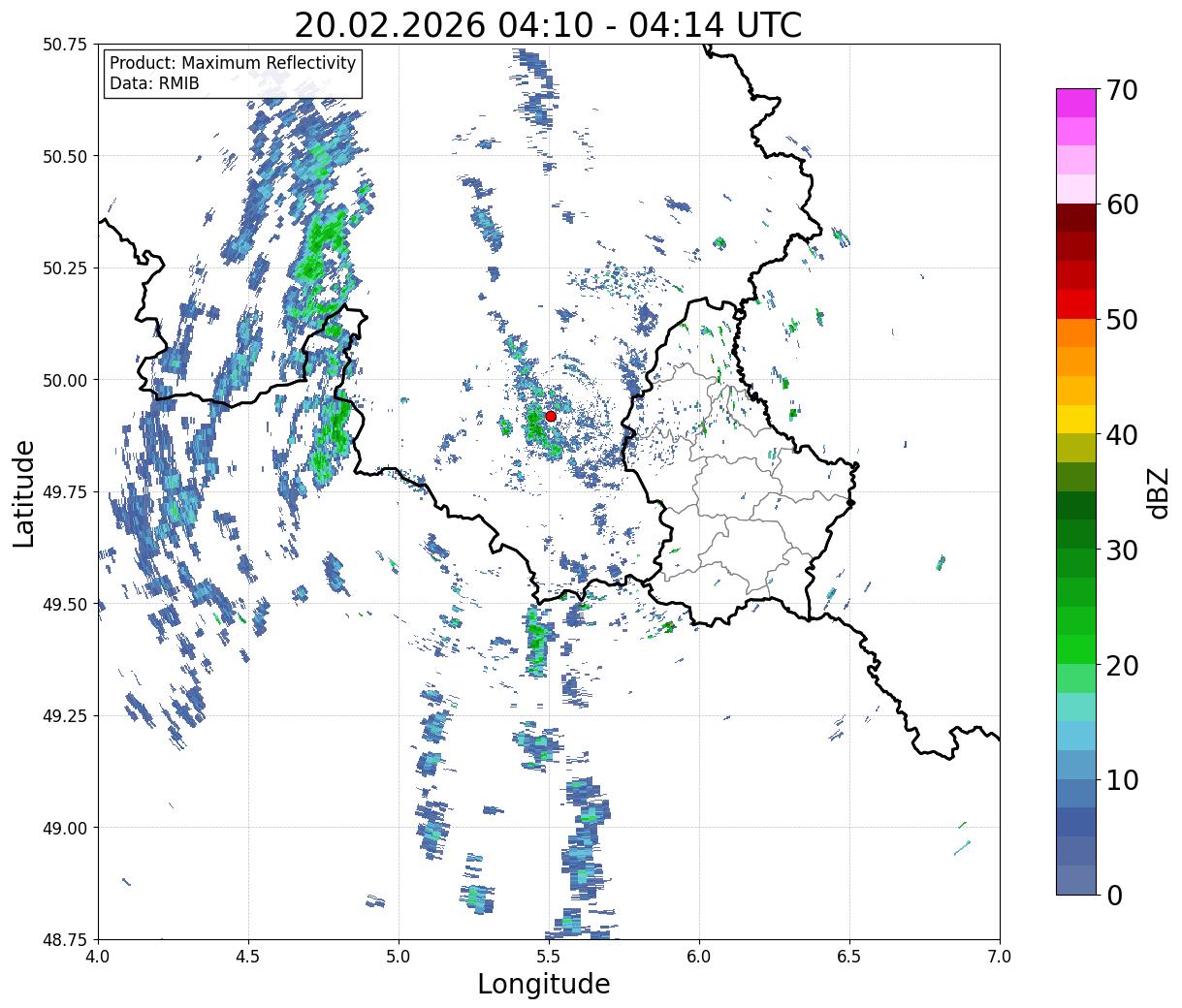Click the 30 tick label on the colorbar
1182x1008 pixels.
click(1124, 551)
